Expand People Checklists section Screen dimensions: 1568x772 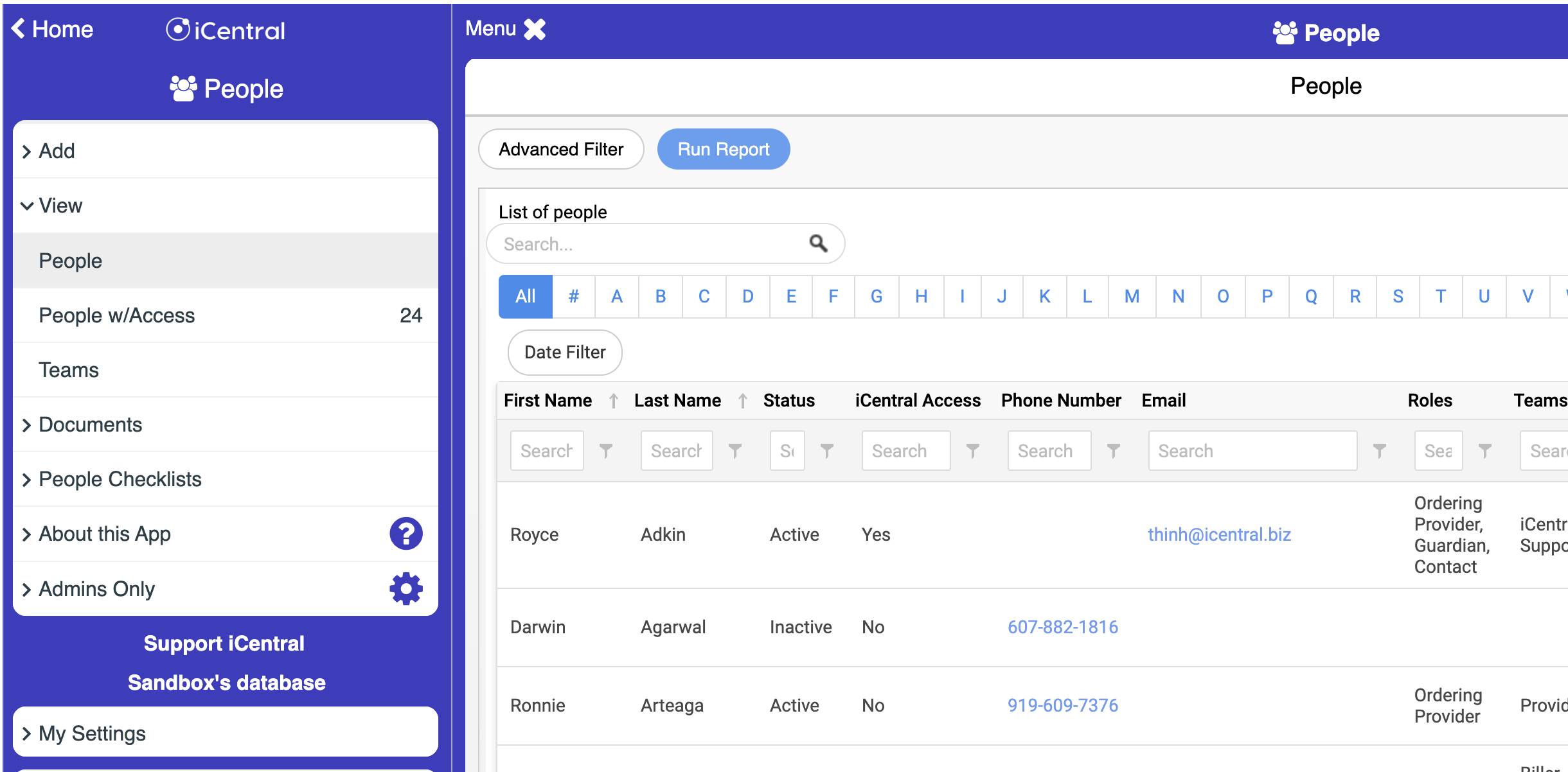[x=120, y=479]
